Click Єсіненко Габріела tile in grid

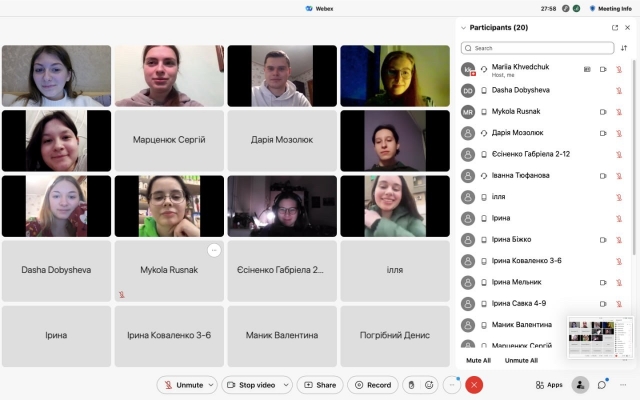pyautogui.click(x=282, y=271)
